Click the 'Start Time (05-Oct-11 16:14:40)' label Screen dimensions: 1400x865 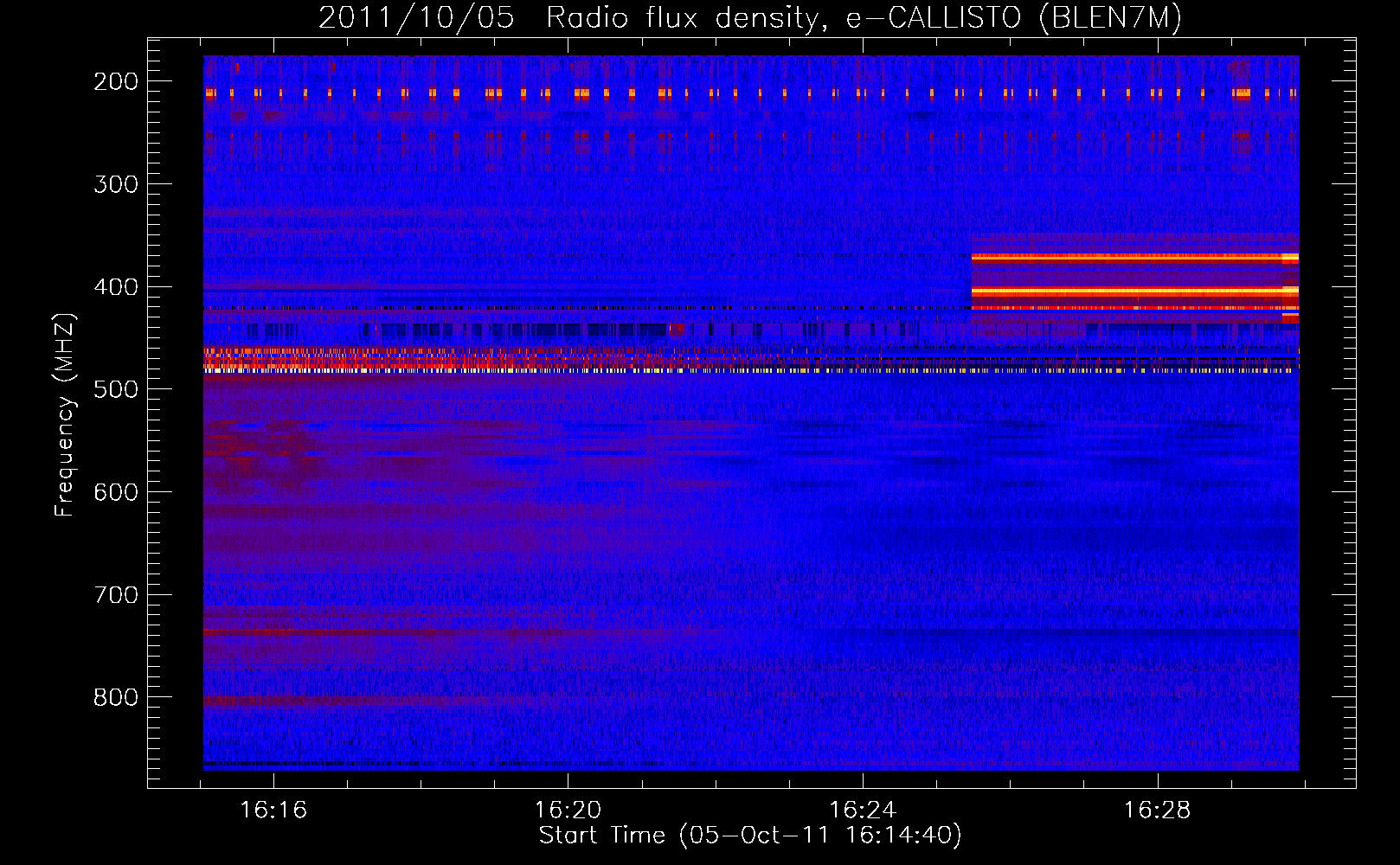(750, 835)
